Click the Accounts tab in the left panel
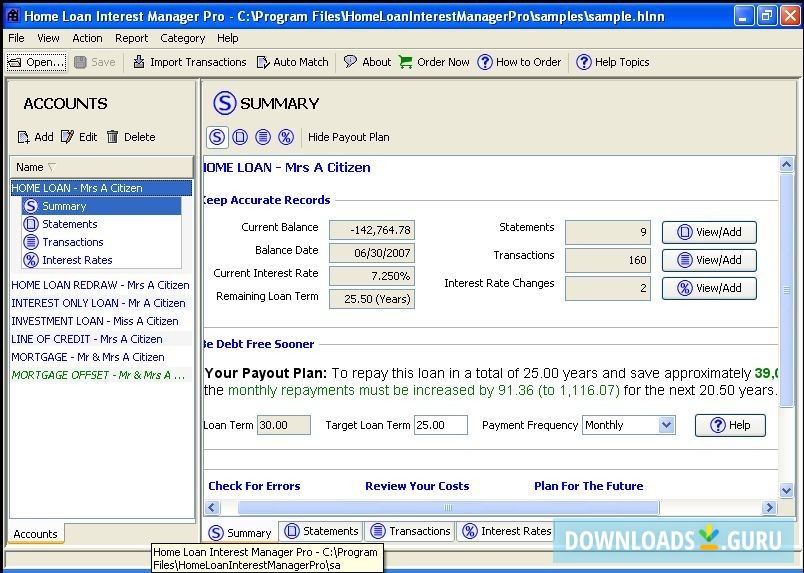The width and height of the screenshot is (804, 573). click(35, 534)
